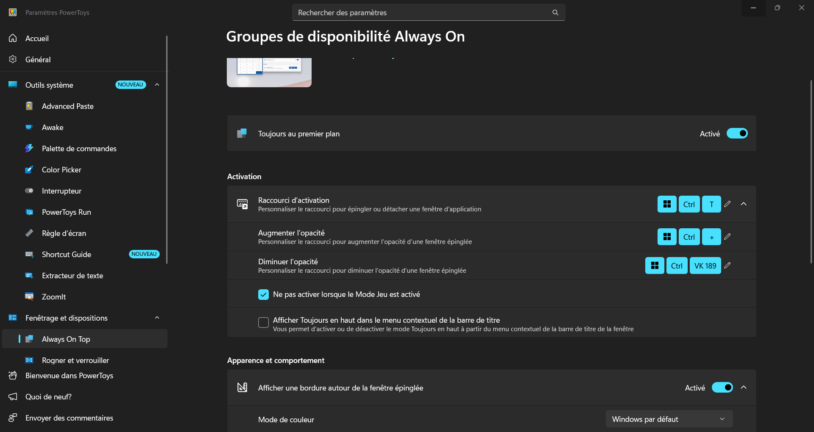Check Afficher Toujours en haut menu contextuel
Screen dimensions: 814x432
point(263,322)
